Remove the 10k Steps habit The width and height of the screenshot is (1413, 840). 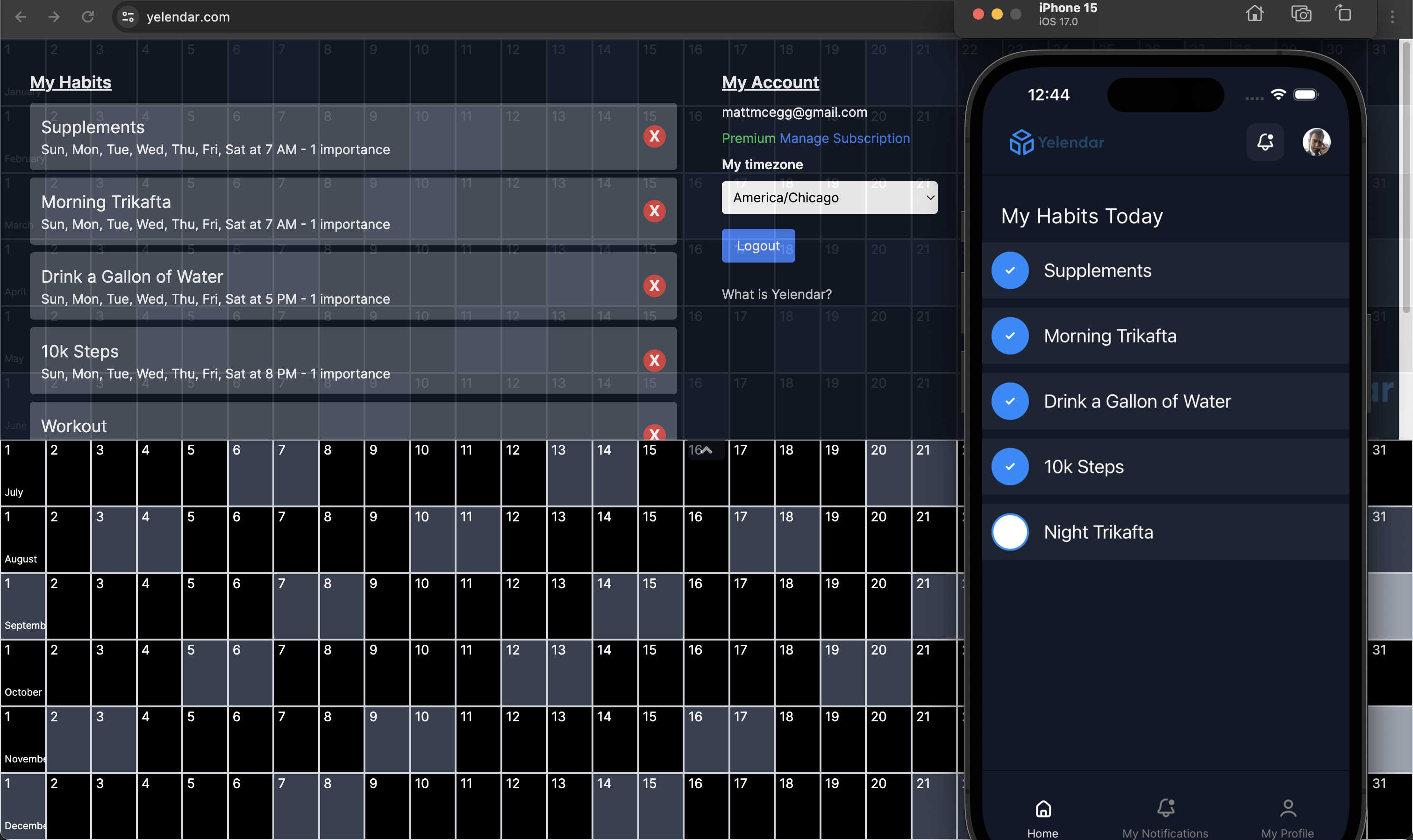tap(654, 361)
